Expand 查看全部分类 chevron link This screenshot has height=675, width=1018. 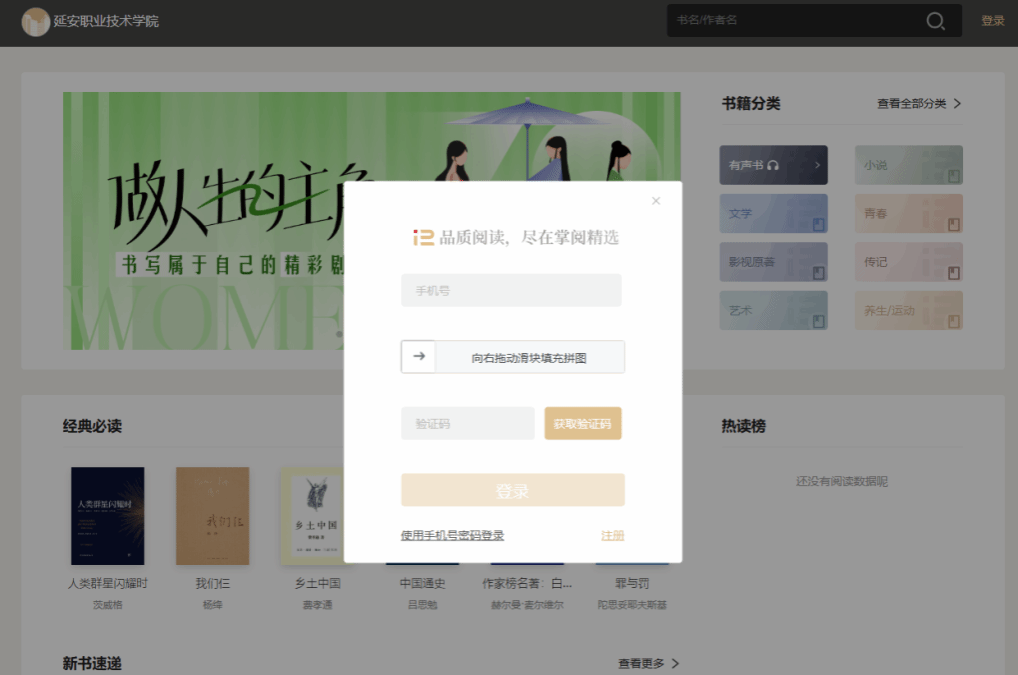pos(918,103)
